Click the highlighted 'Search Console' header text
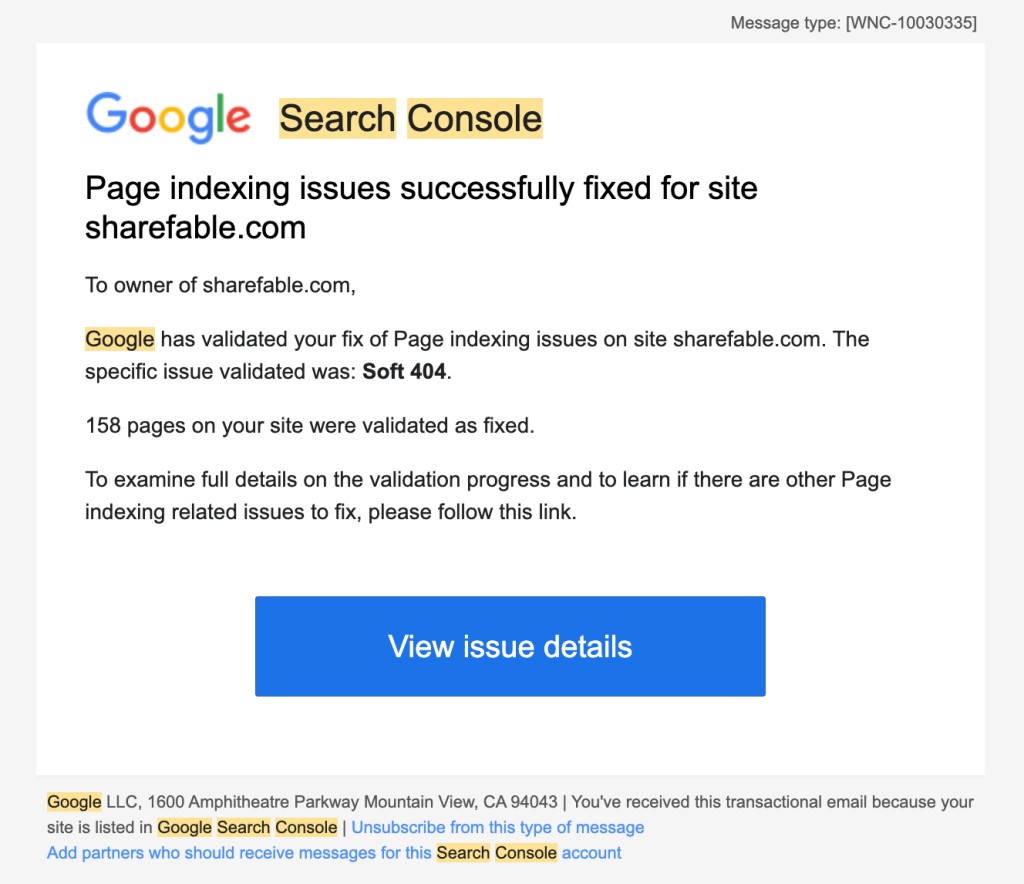 [412, 118]
